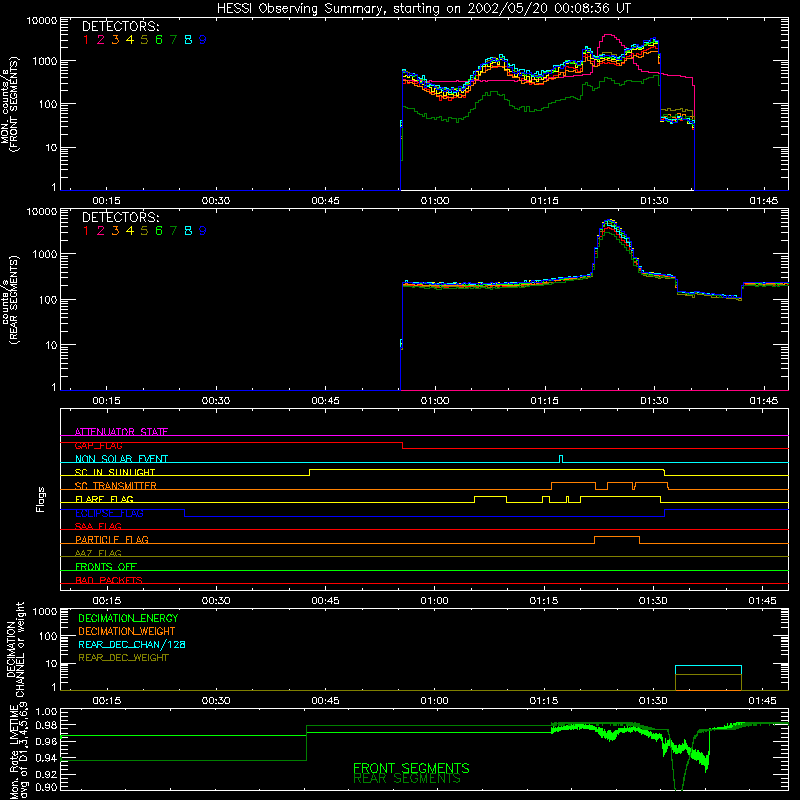This screenshot has height=800, width=800.
Task: Click the cyan REAR_DEC_CHAN step in decimation plot
Action: (x=708, y=666)
